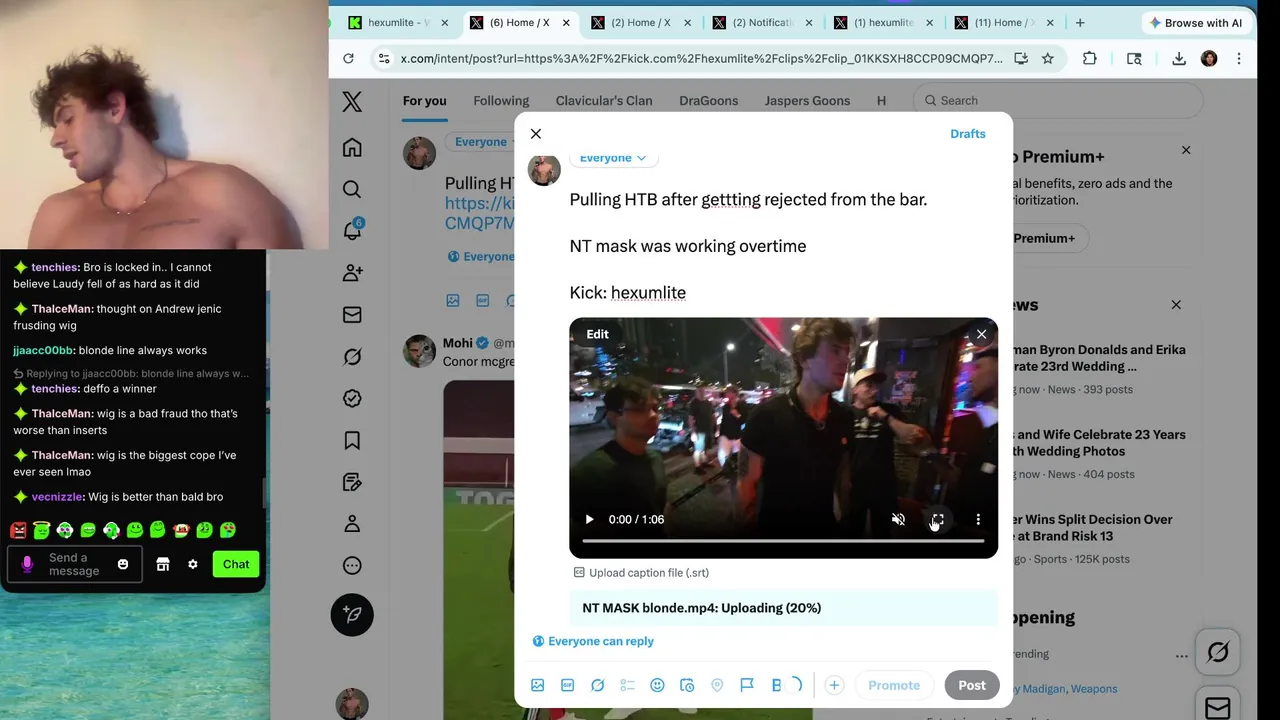Click the Post button
The height and width of the screenshot is (720, 1280).
click(972, 685)
